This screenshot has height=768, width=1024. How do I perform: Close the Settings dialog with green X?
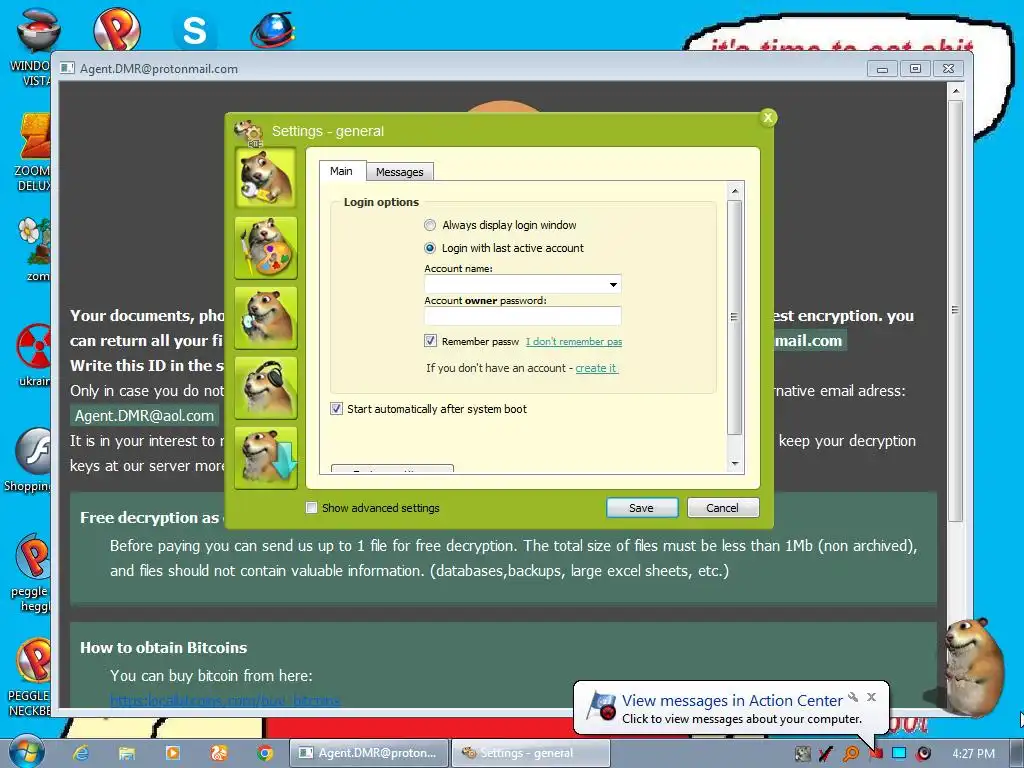pos(768,118)
